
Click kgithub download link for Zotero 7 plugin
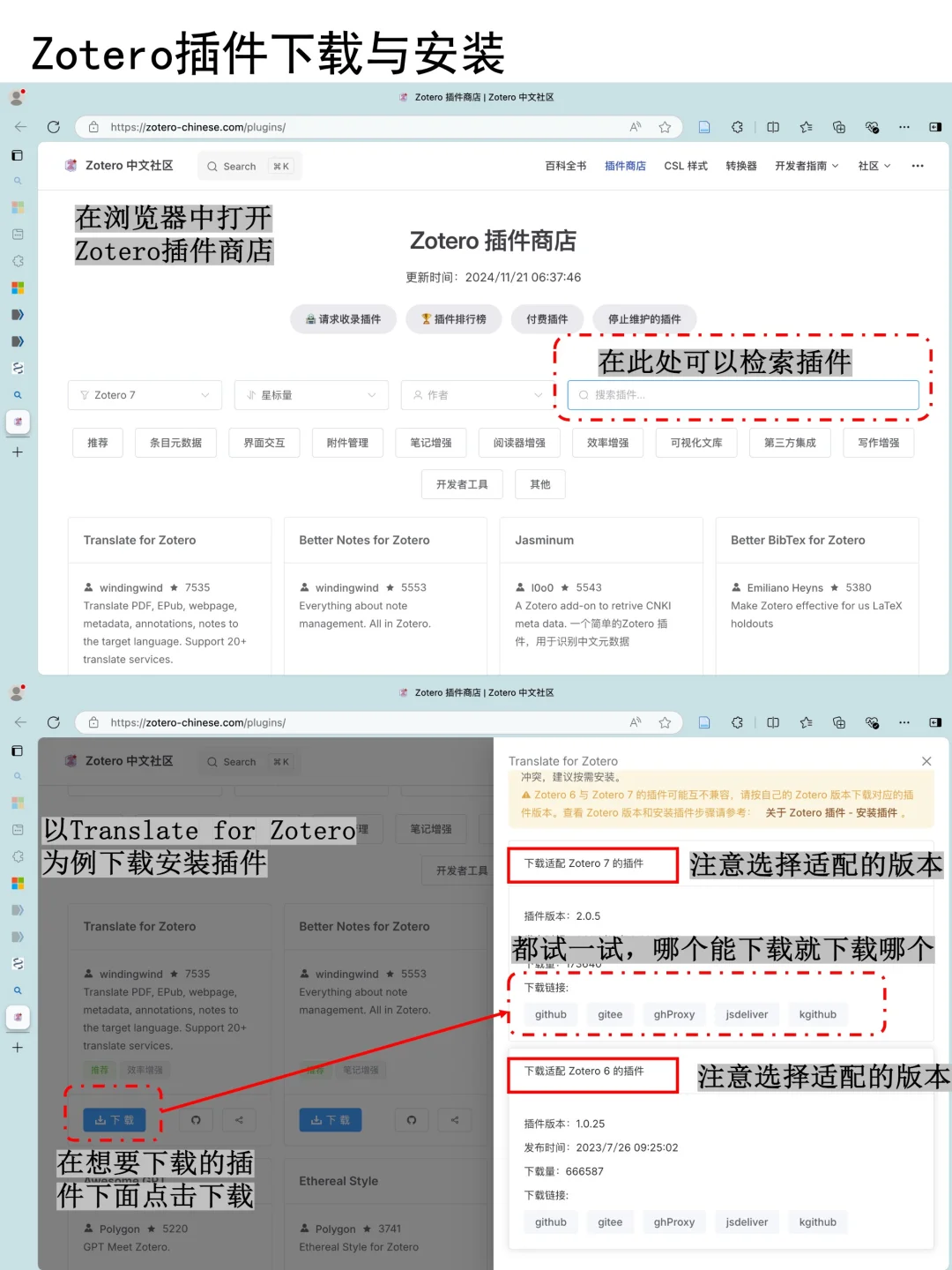818,1014
